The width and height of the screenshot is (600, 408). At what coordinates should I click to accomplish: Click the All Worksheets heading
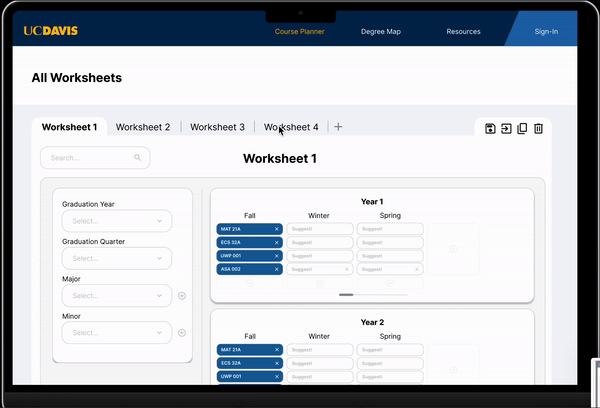(x=77, y=78)
